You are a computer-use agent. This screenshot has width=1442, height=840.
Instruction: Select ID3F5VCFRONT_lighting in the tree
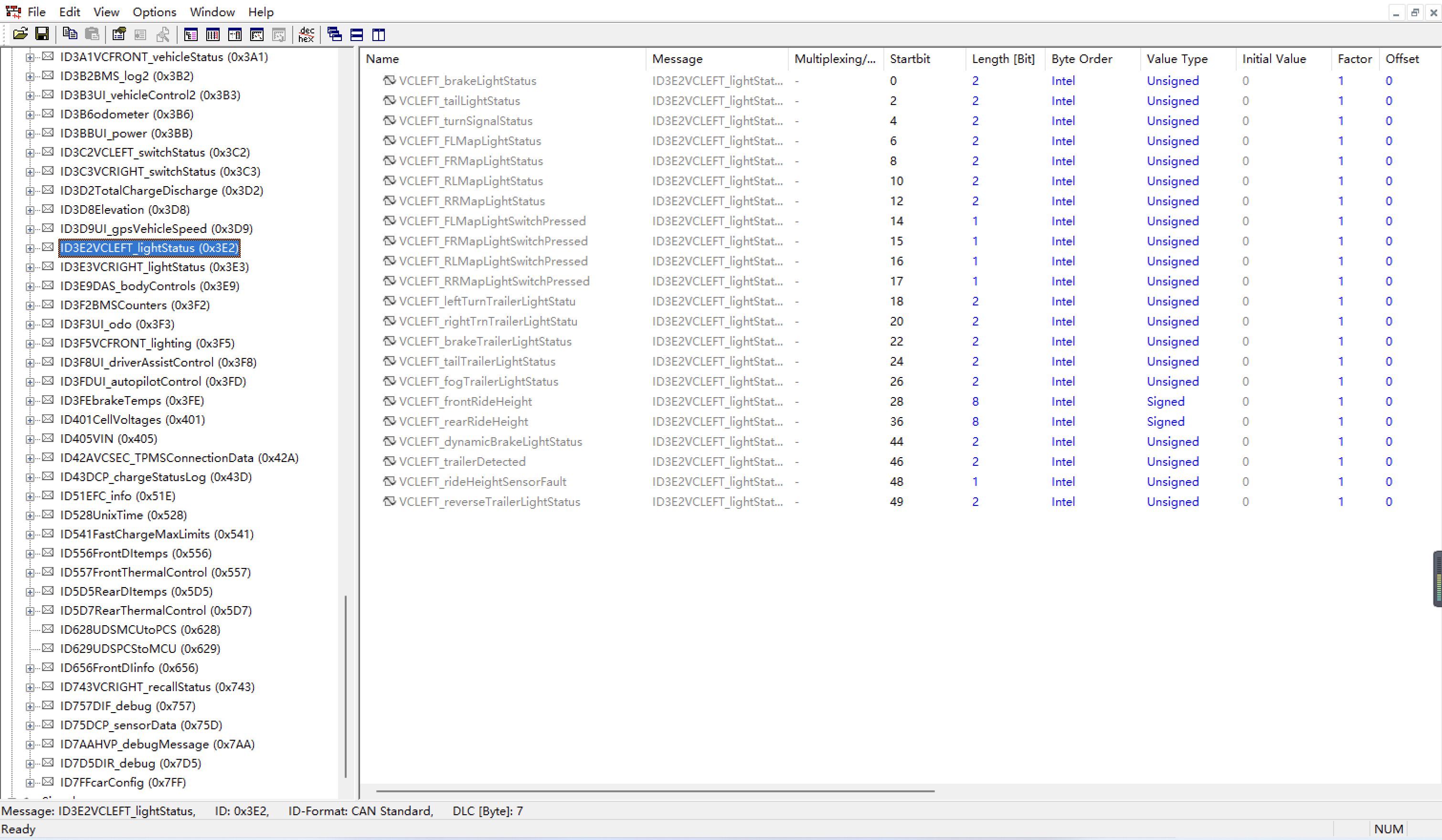147,343
